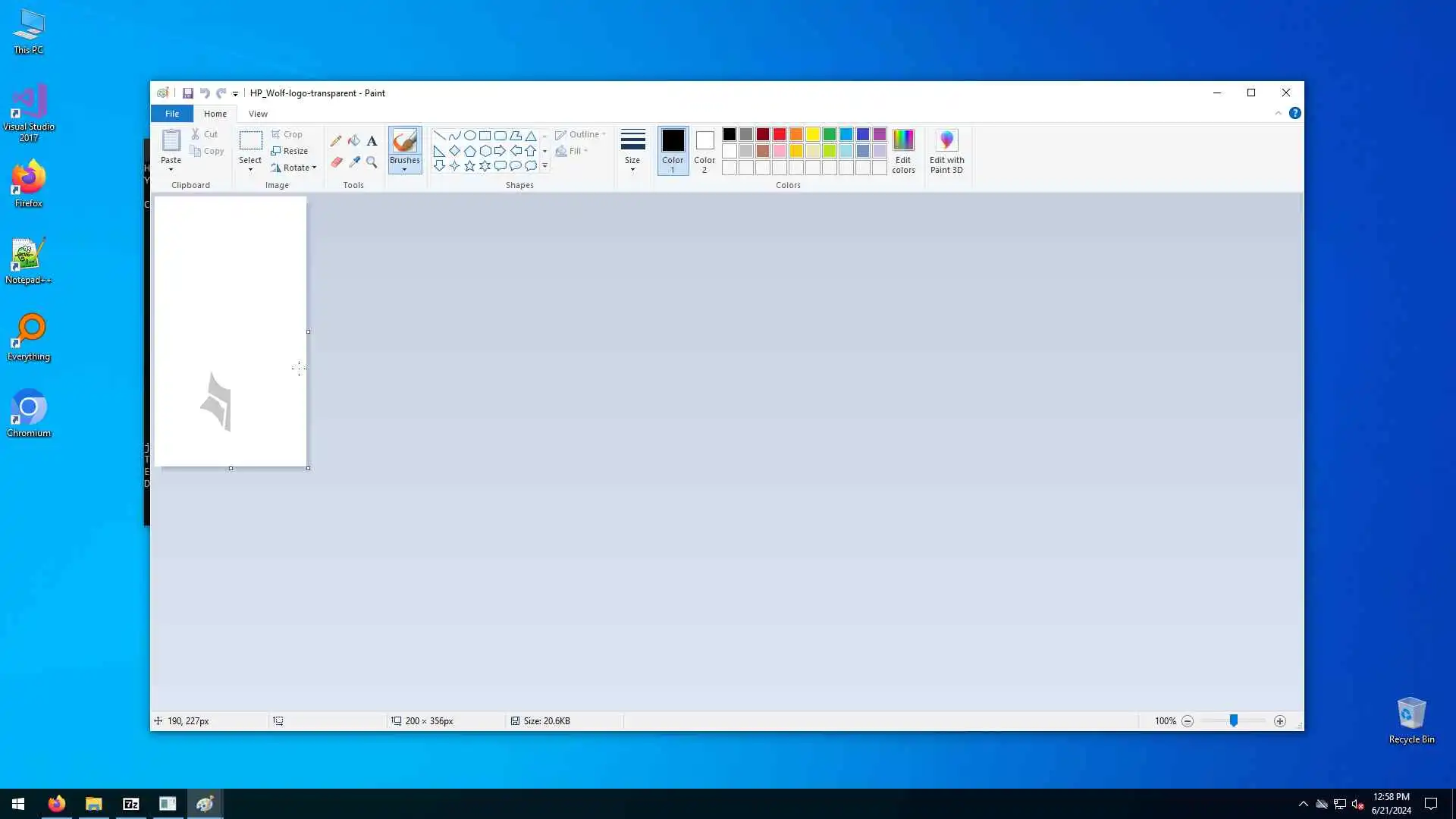
Task: Choose the five-point star shape
Action: click(469, 166)
